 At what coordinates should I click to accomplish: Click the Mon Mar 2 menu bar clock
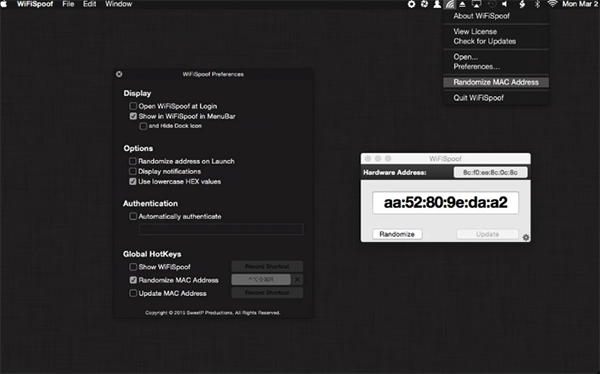click(579, 4)
